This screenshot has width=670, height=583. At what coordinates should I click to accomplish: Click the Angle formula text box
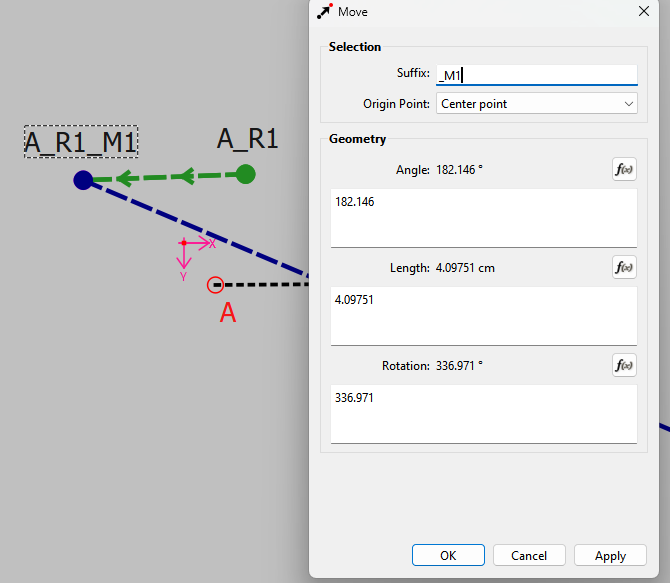484,218
